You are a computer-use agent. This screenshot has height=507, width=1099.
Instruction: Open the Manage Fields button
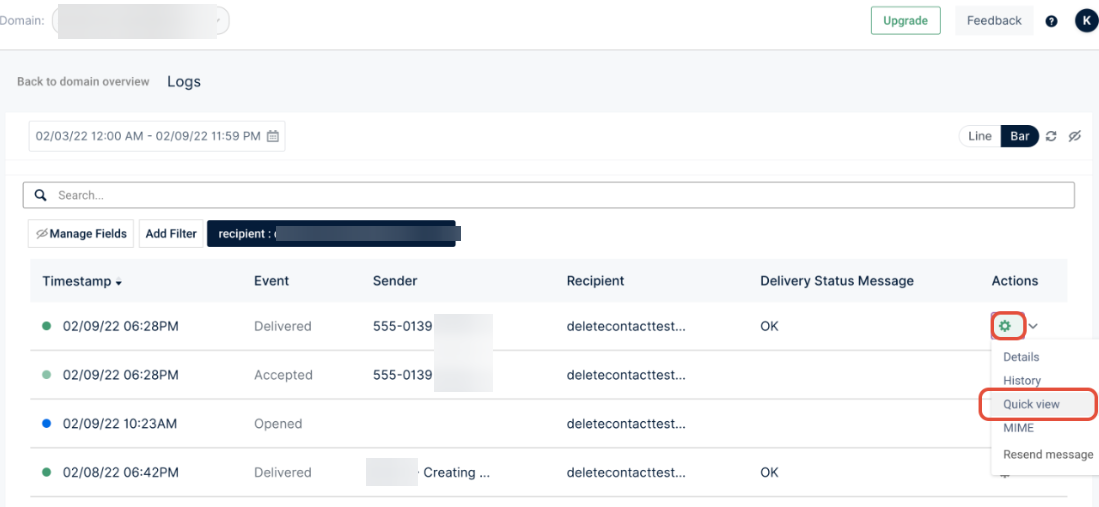(x=81, y=234)
